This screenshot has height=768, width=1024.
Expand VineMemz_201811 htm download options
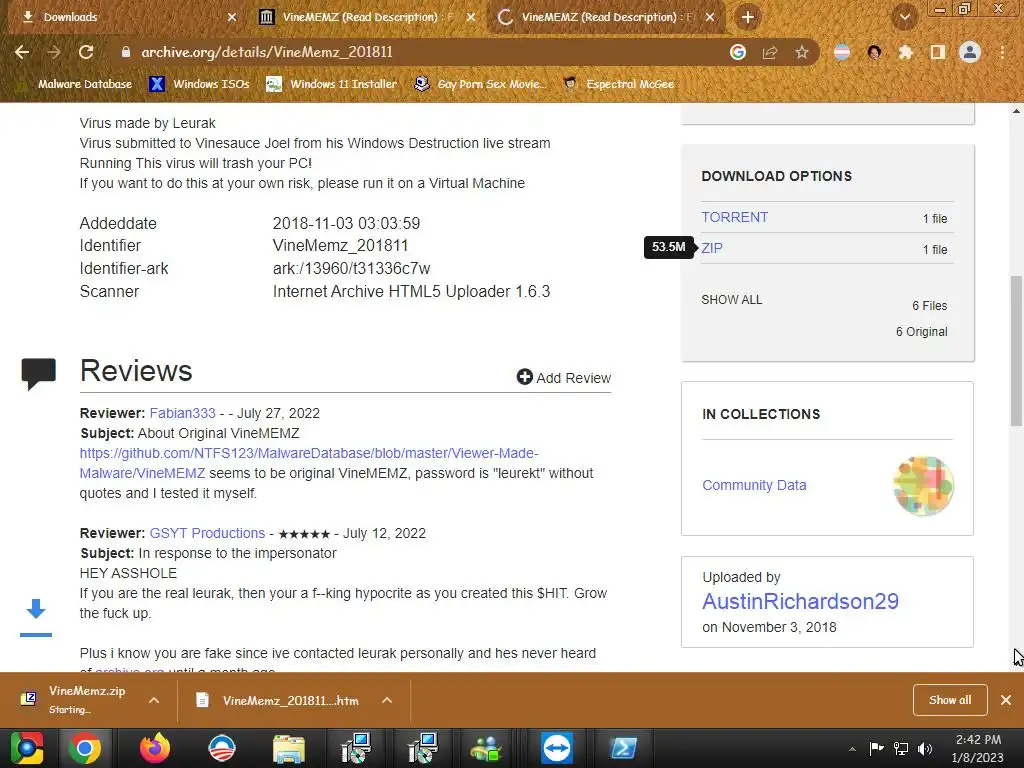387,700
